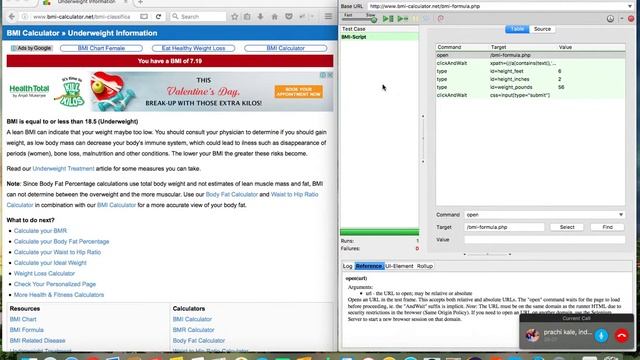
Task: Click the Firefox search box
Action: click(198, 17)
